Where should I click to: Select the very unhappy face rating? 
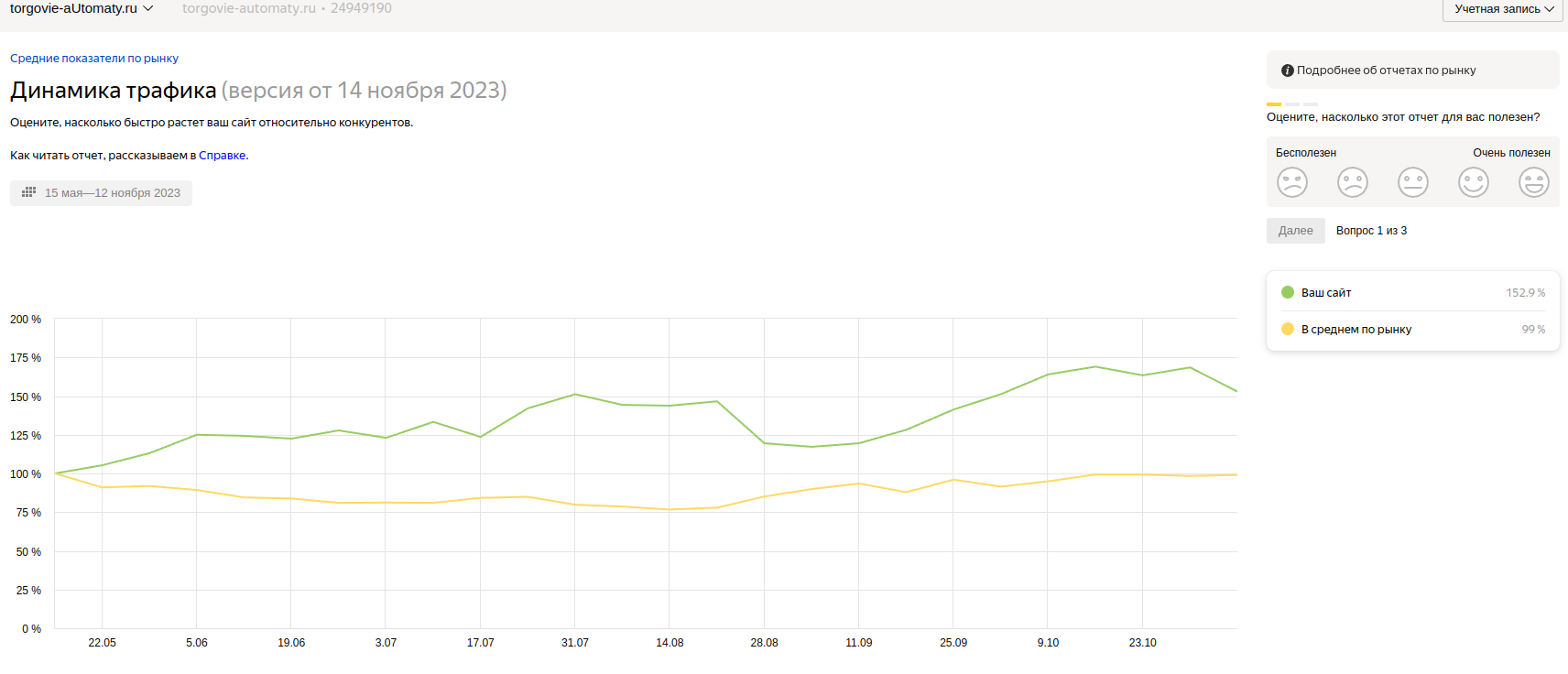point(1292,182)
